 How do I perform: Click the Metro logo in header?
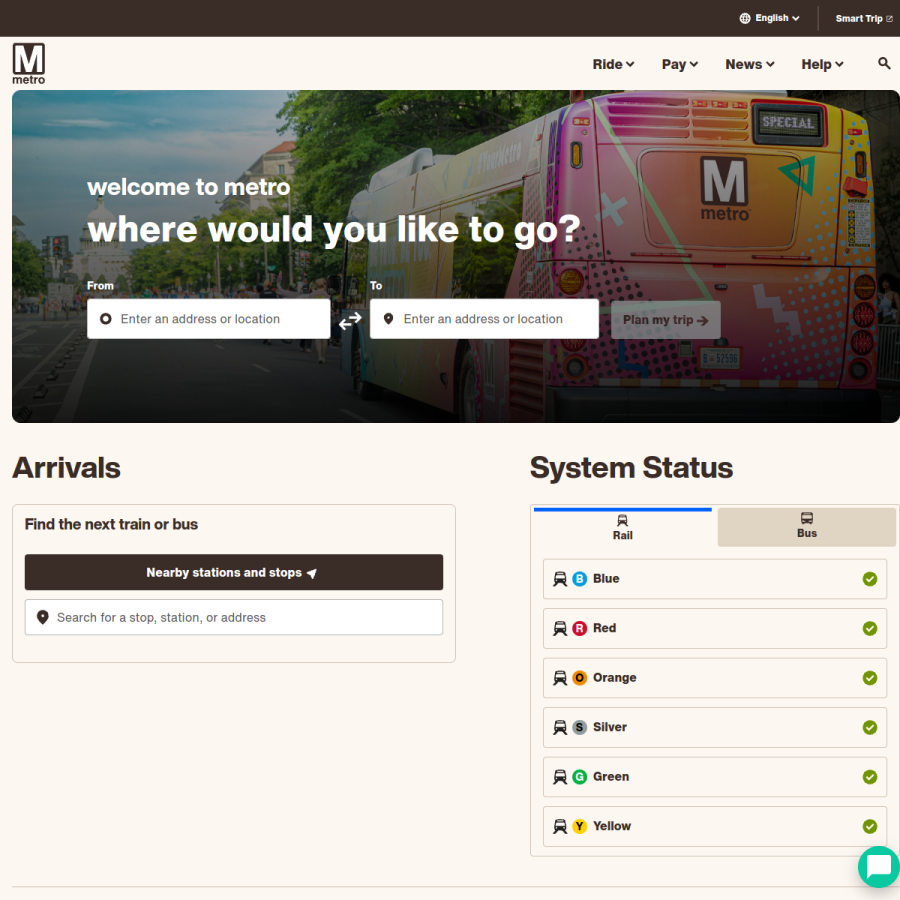pos(29,64)
